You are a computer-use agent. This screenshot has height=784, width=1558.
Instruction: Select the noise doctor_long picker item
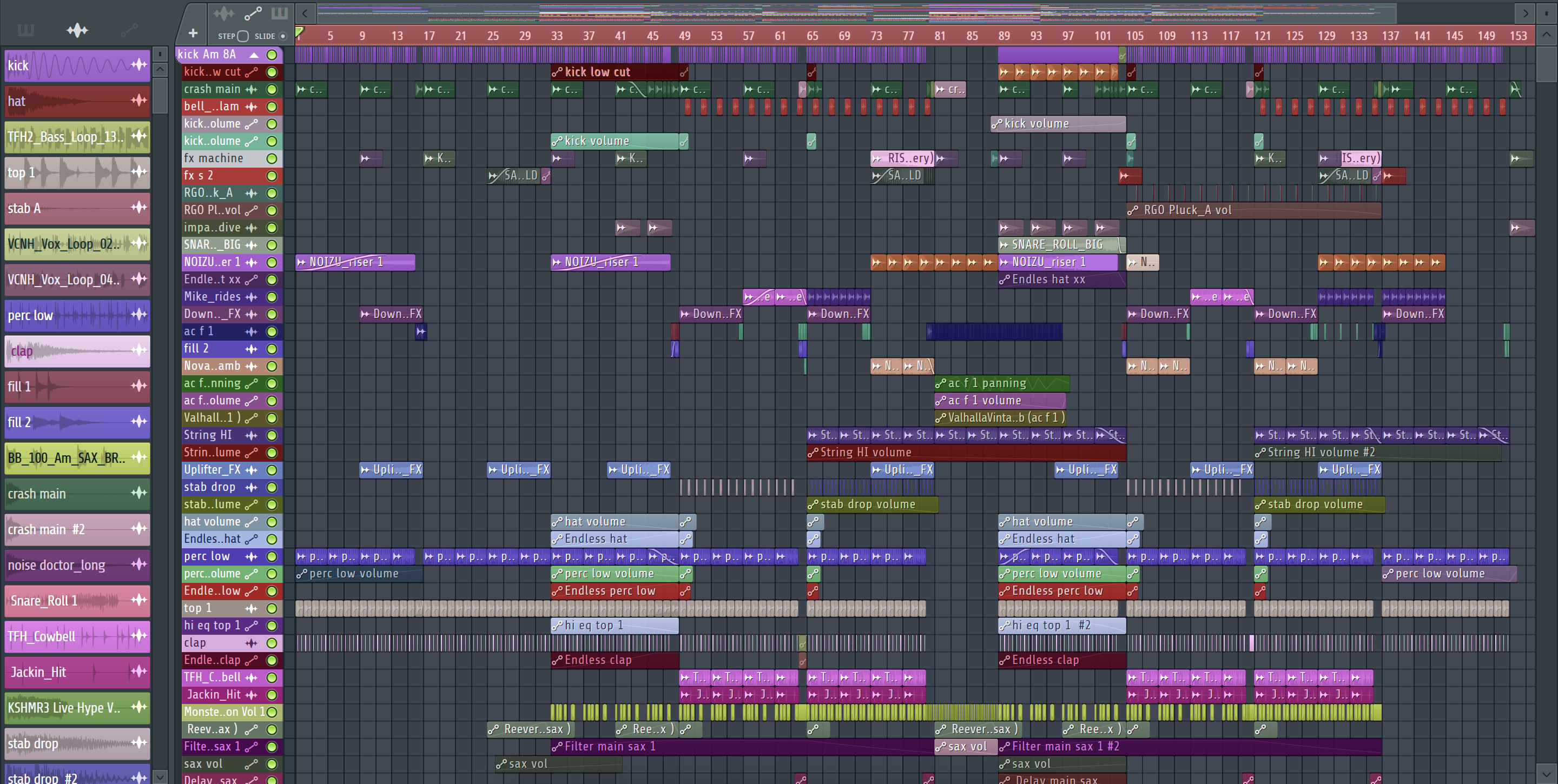click(77, 565)
